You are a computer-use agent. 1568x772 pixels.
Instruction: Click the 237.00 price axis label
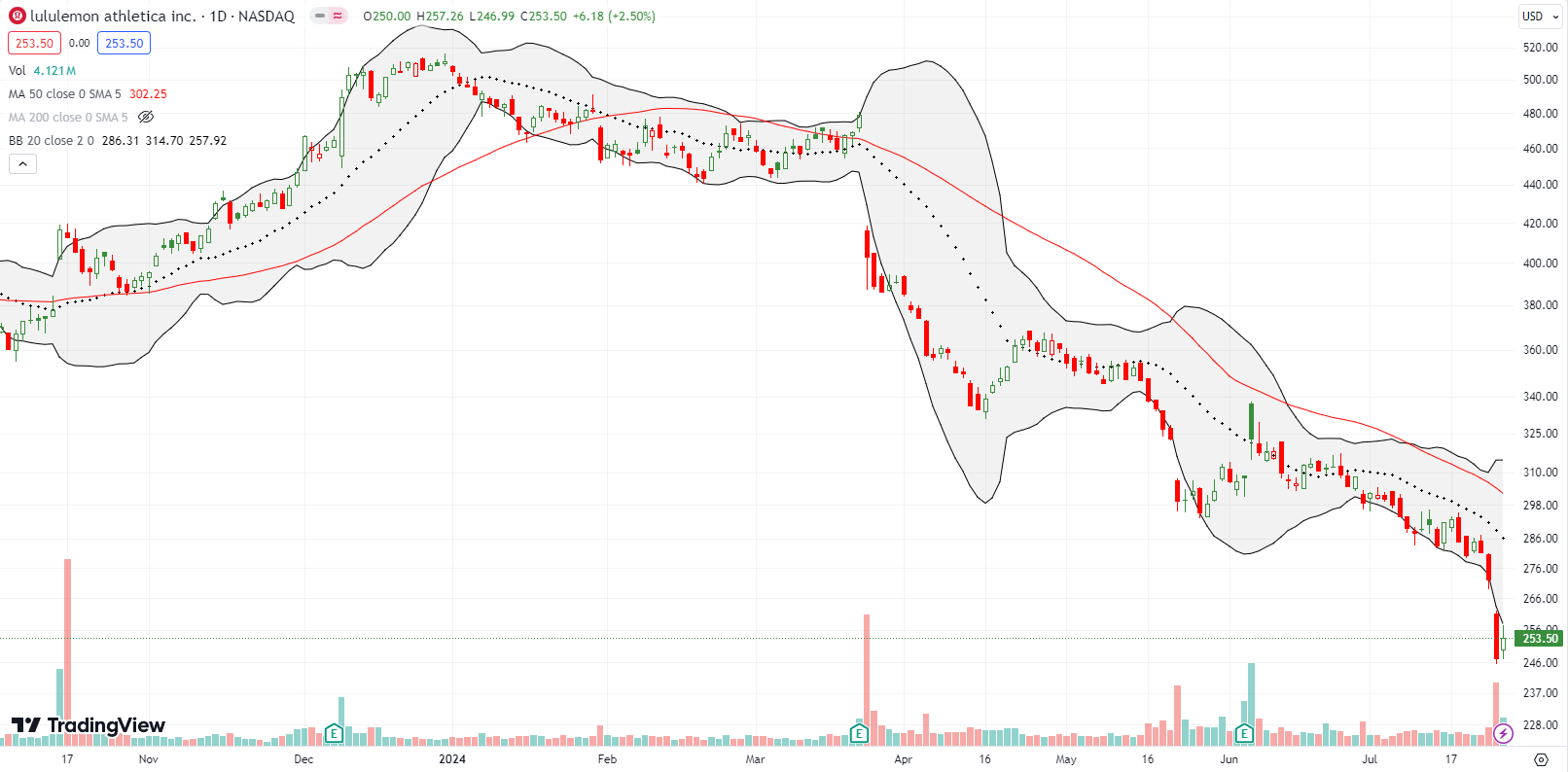point(1540,692)
